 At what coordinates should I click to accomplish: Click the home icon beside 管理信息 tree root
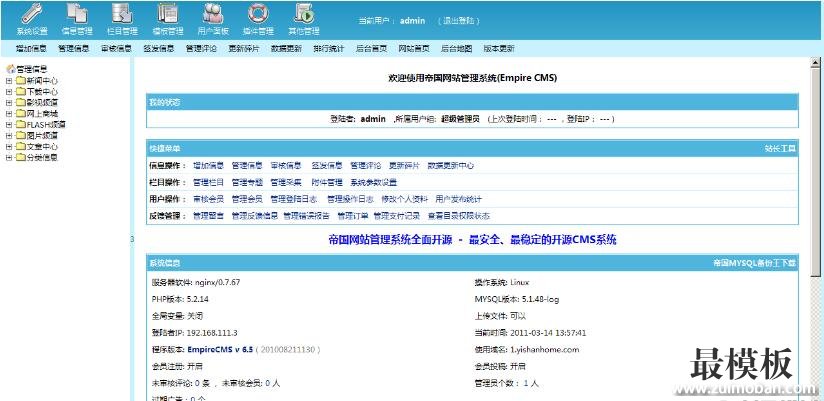10,69
